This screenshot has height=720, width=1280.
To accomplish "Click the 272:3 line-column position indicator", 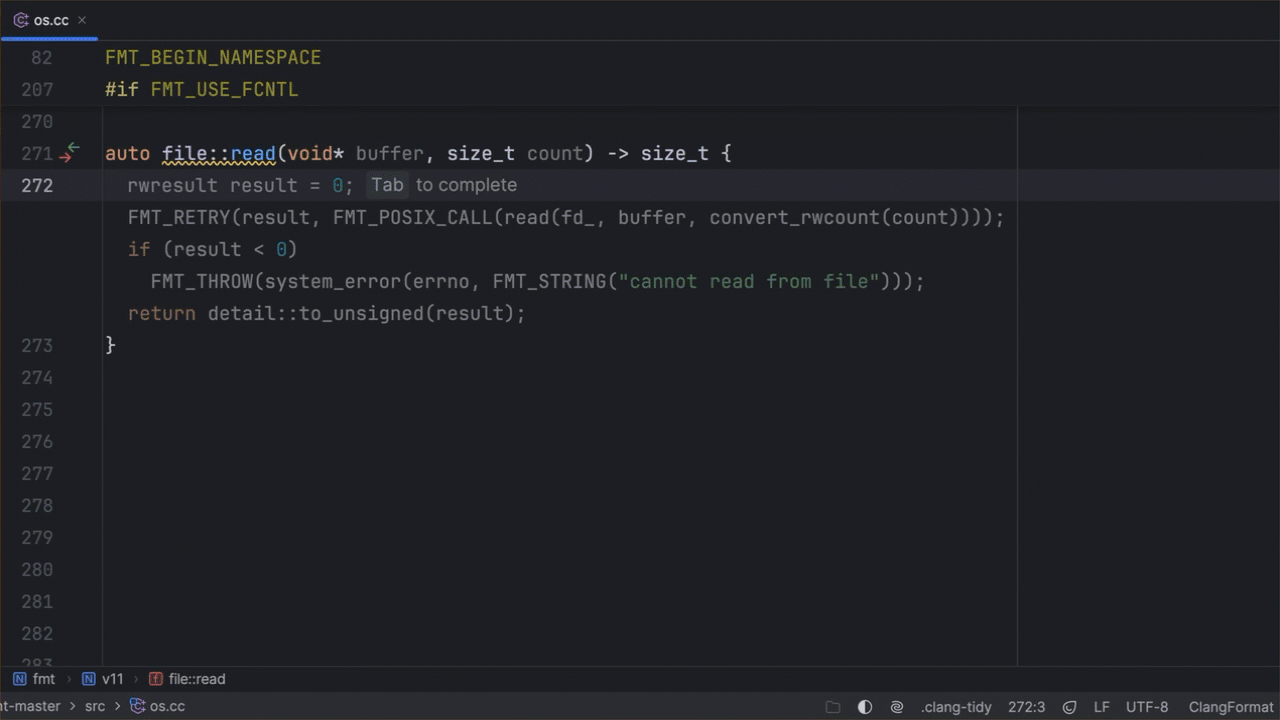I will (1026, 707).
